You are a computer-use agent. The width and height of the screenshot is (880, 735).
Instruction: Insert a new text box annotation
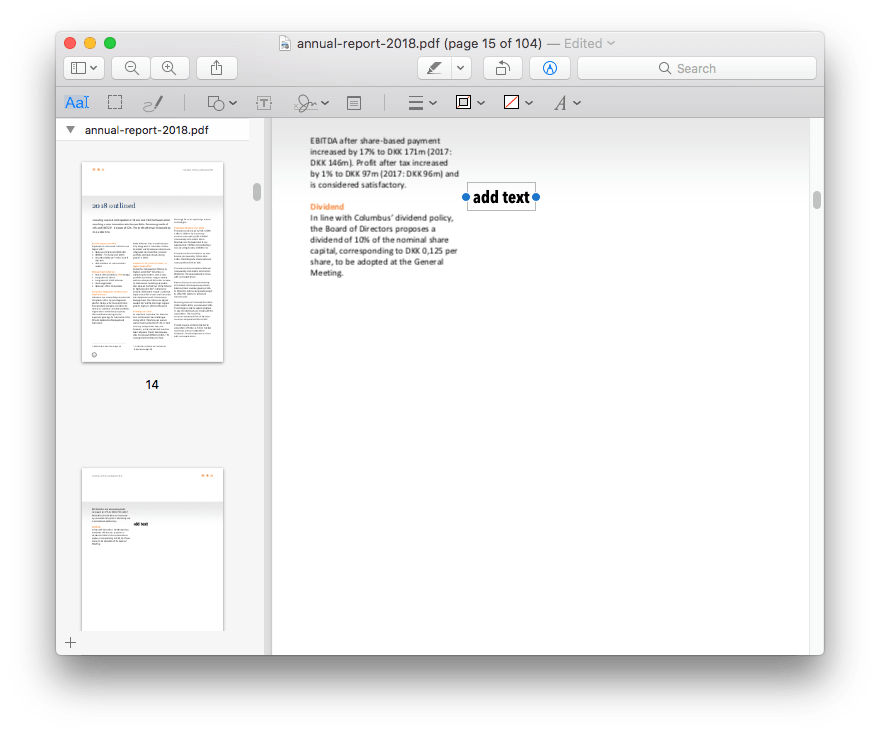[x=264, y=103]
